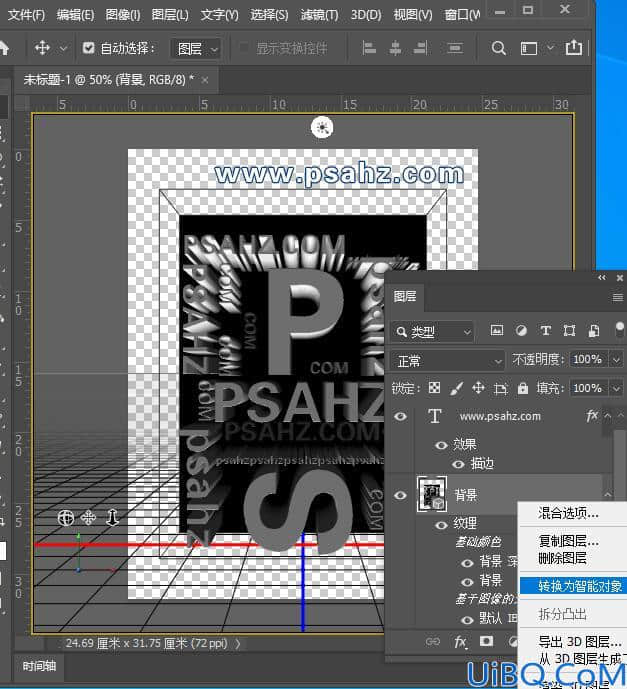Screen dimensions: 627x689
Task: Open the 图像(I) menu
Action: click(x=123, y=15)
